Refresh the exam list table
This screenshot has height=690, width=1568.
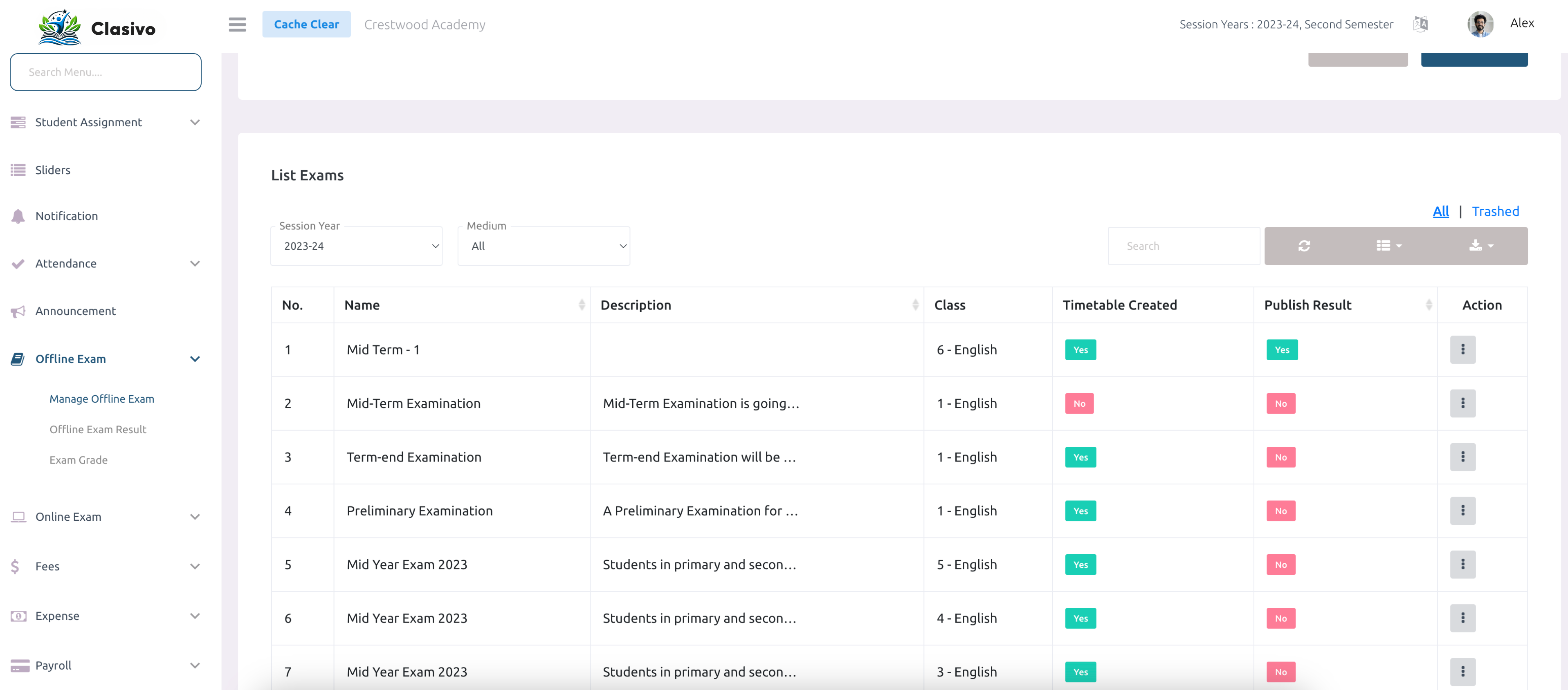[1304, 246]
